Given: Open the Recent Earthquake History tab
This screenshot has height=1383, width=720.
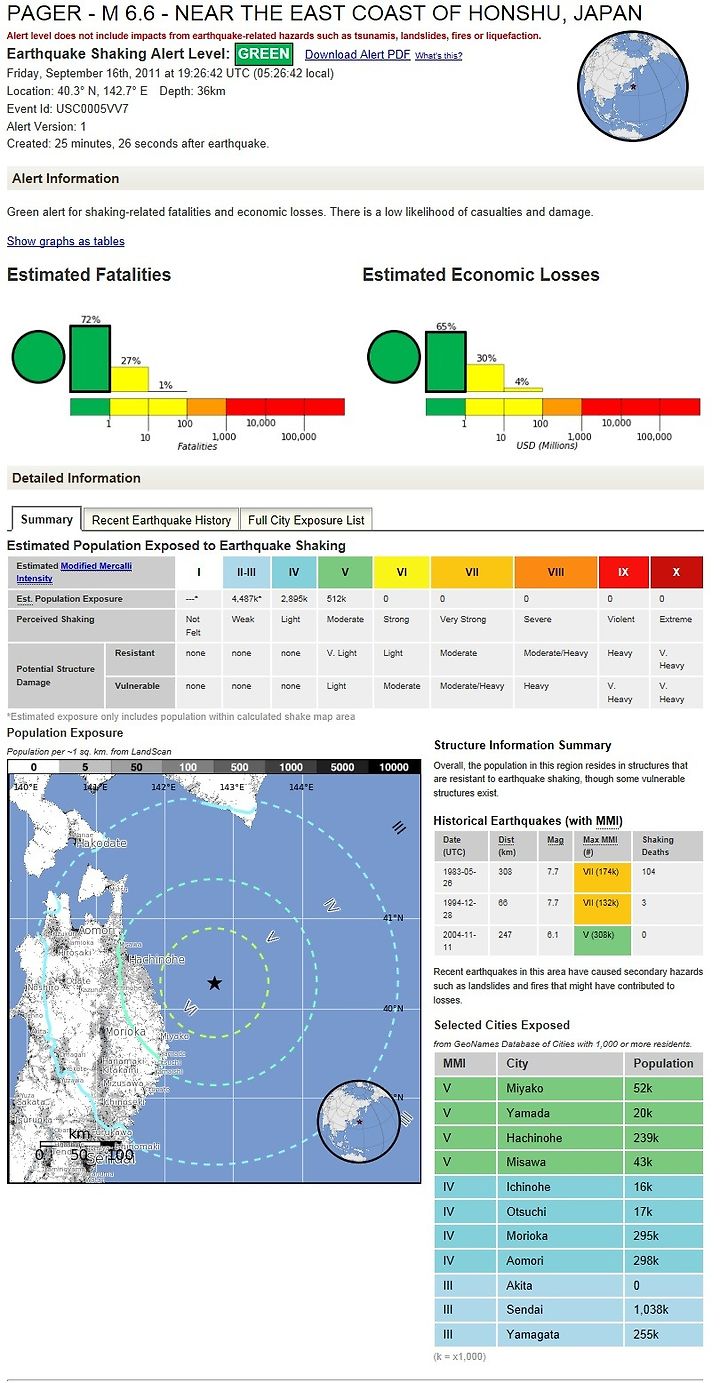Looking at the screenshot, I should click(x=161, y=520).
